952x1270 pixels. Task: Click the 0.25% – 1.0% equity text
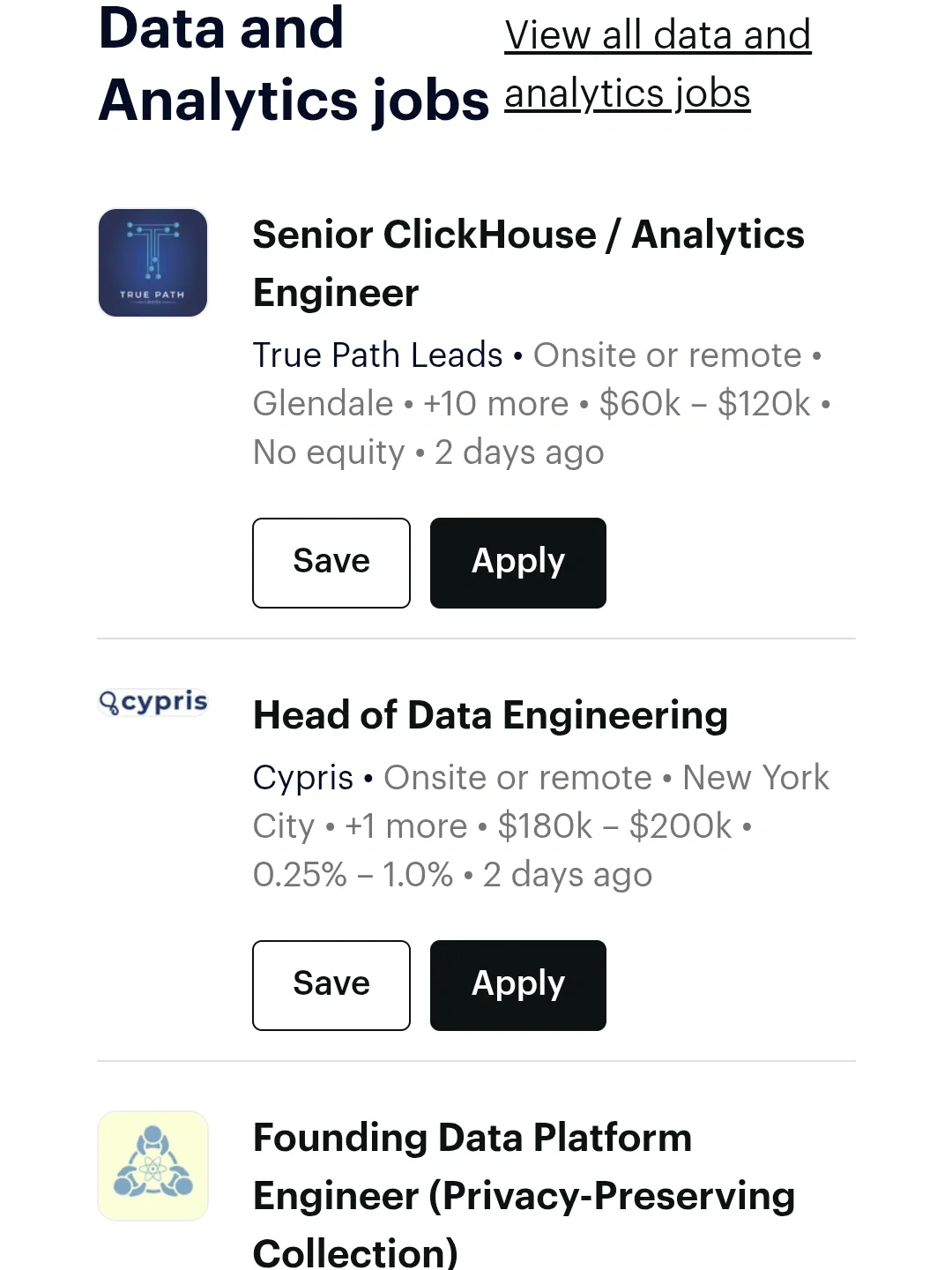[353, 875]
